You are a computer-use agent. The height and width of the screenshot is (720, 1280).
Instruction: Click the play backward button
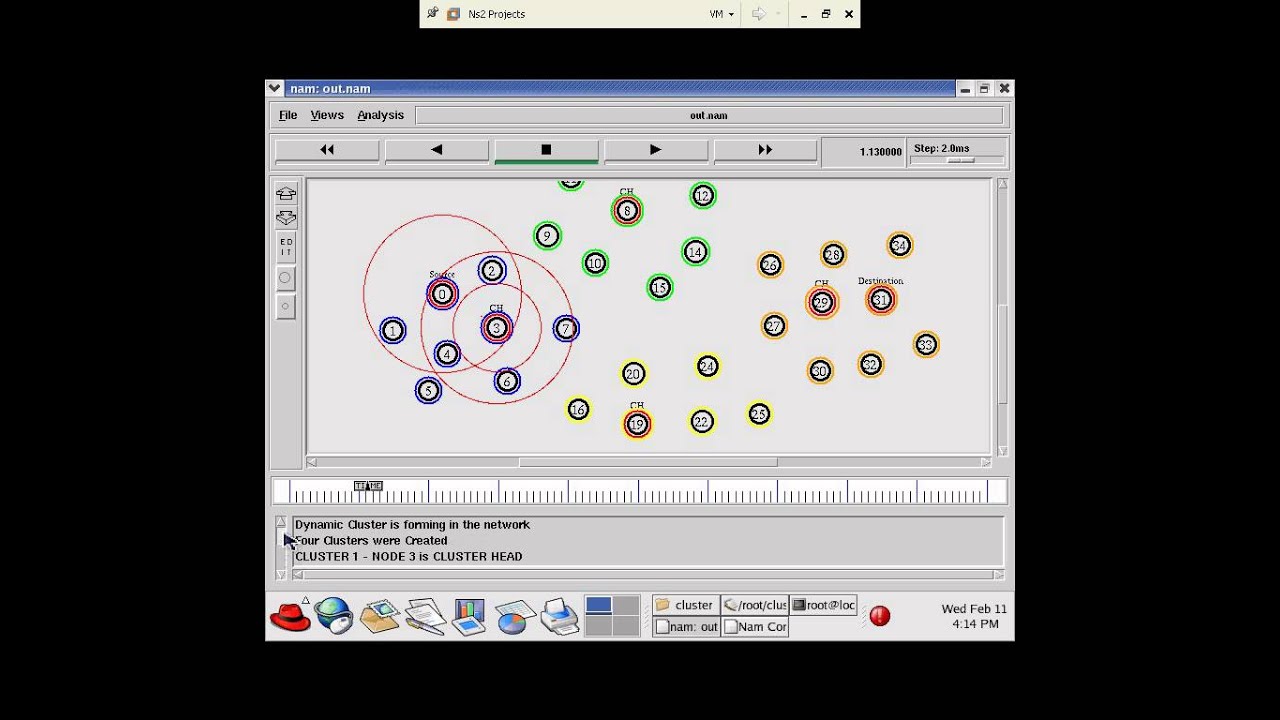tap(437, 150)
